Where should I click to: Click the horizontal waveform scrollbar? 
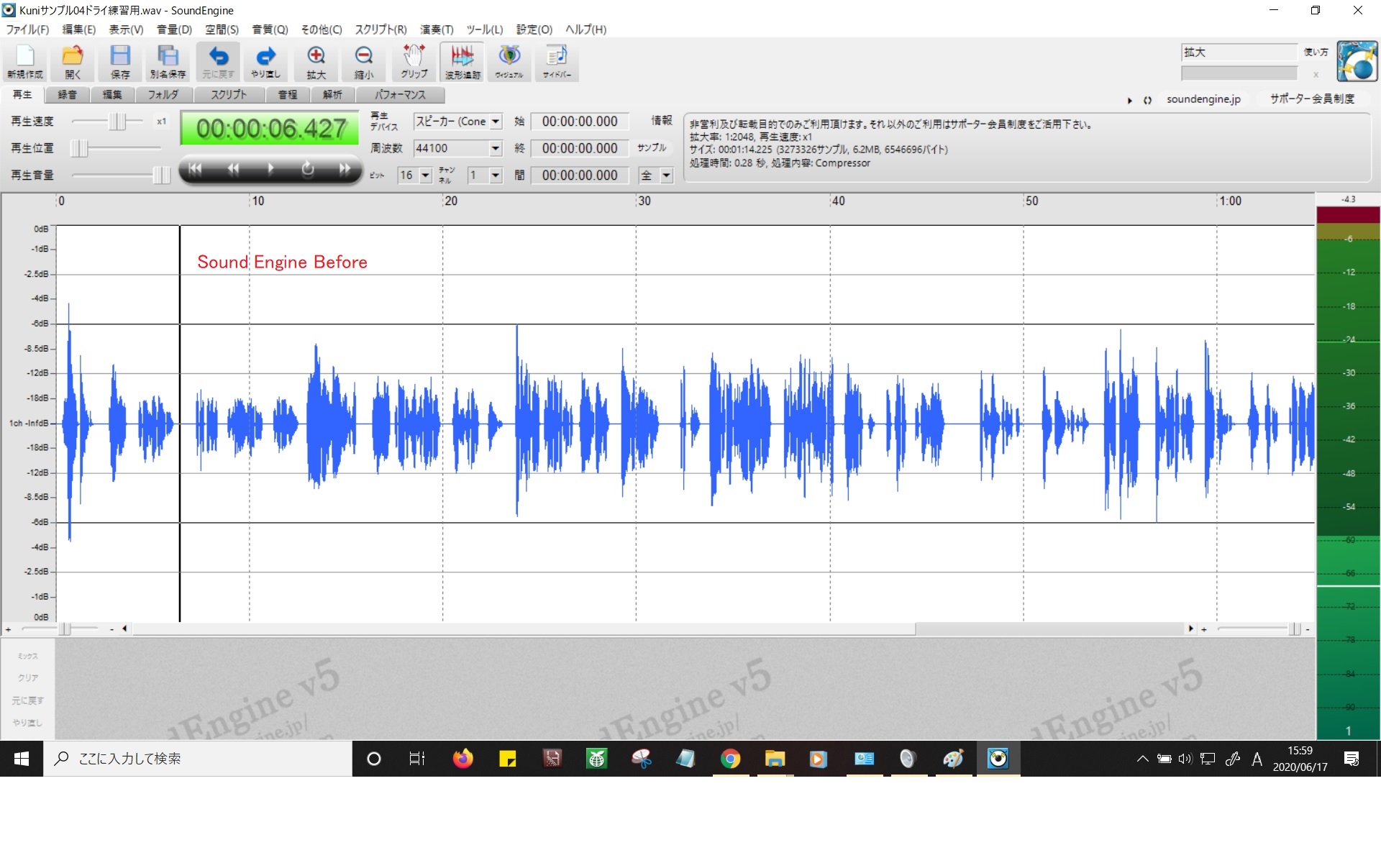(x=524, y=629)
